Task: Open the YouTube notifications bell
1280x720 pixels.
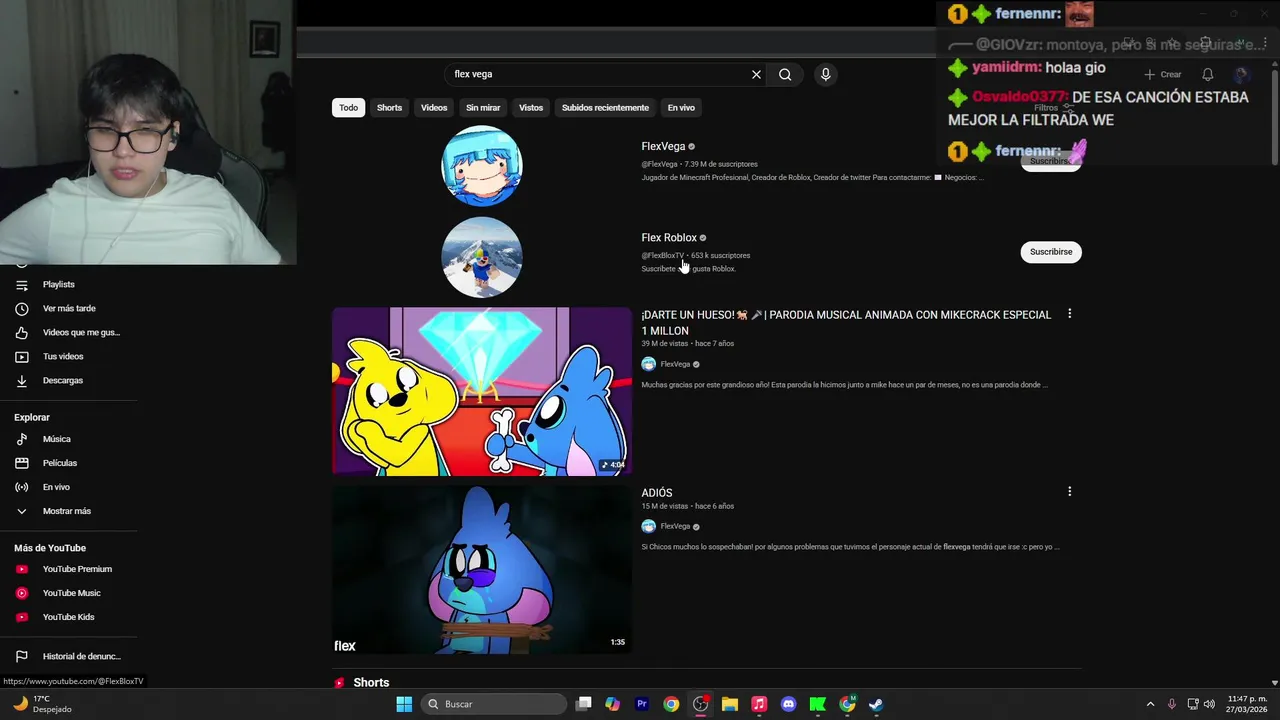Action: tap(1208, 75)
